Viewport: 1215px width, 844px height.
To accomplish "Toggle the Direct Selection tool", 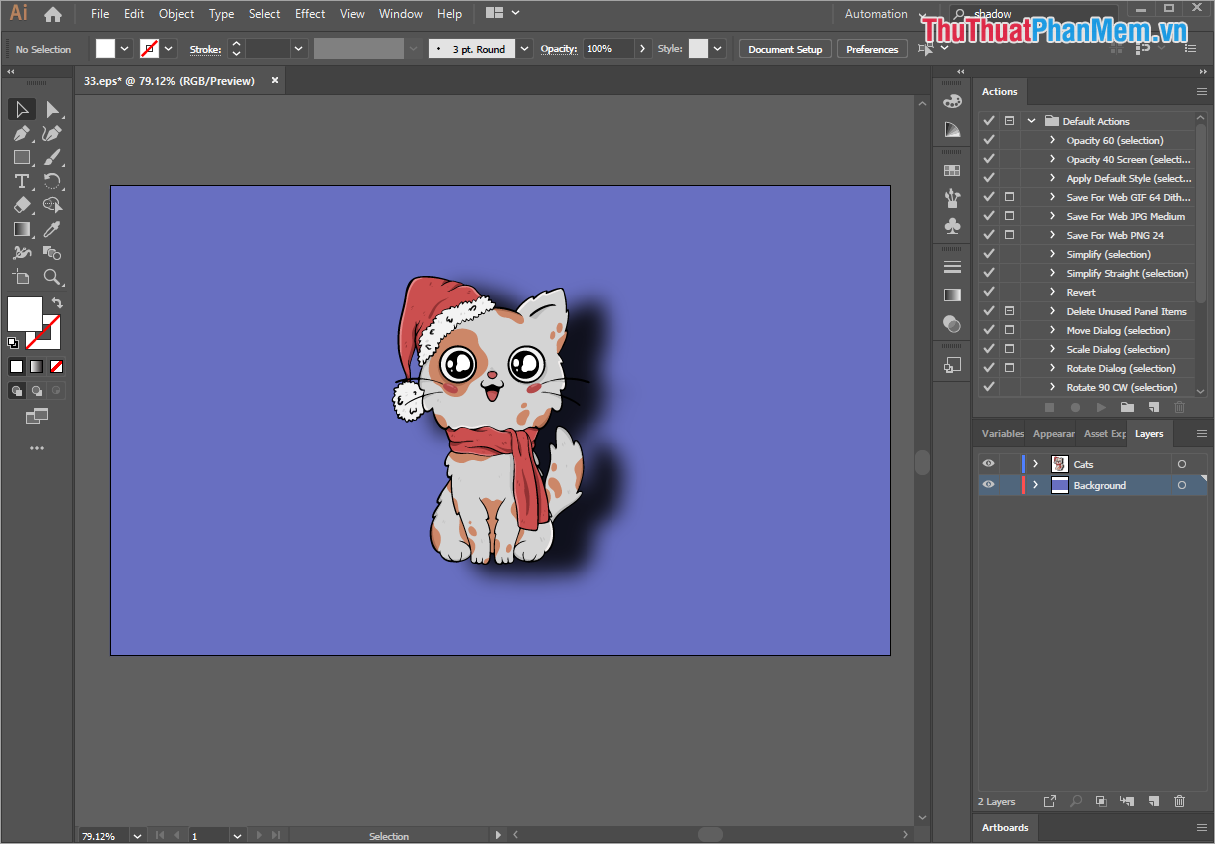I will coord(52,109).
